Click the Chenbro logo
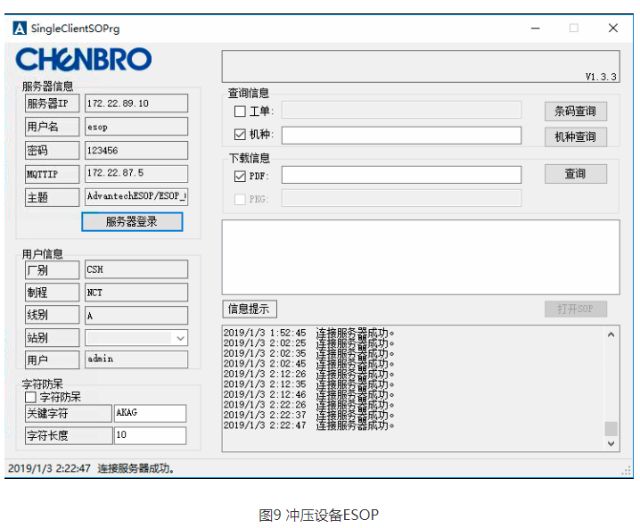The image size is (640, 528). [x=85, y=61]
